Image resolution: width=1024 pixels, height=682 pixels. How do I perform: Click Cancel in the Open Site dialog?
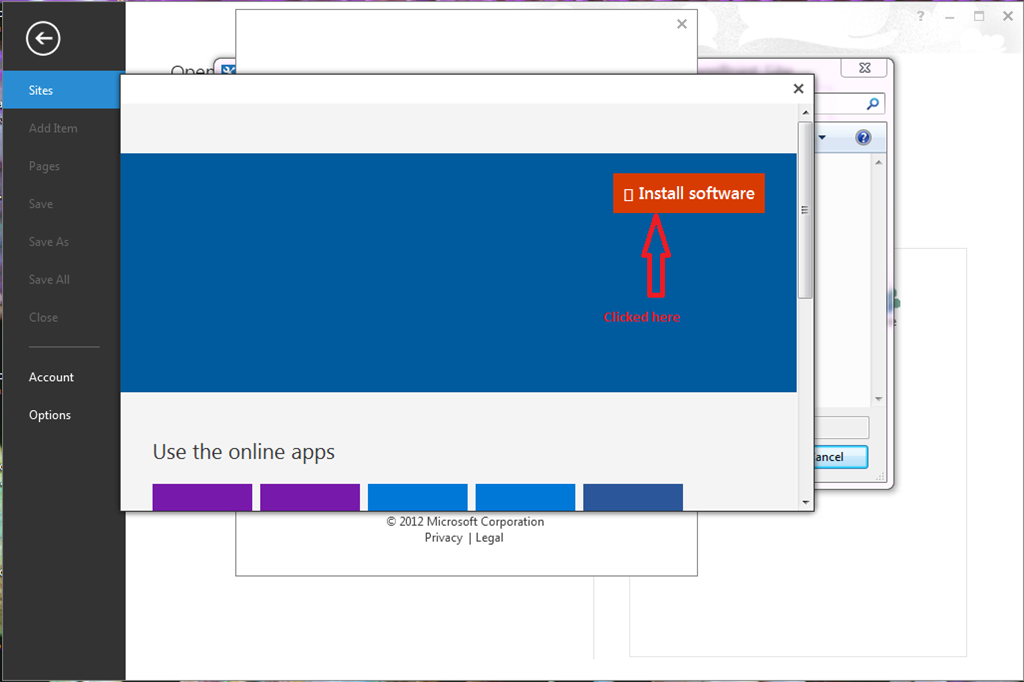pos(841,457)
